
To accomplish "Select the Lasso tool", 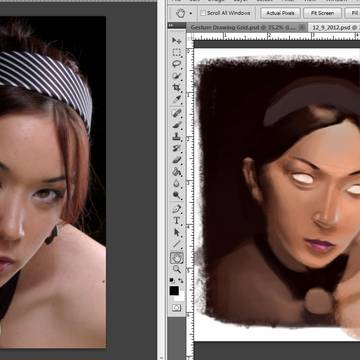I will tap(177, 64).
